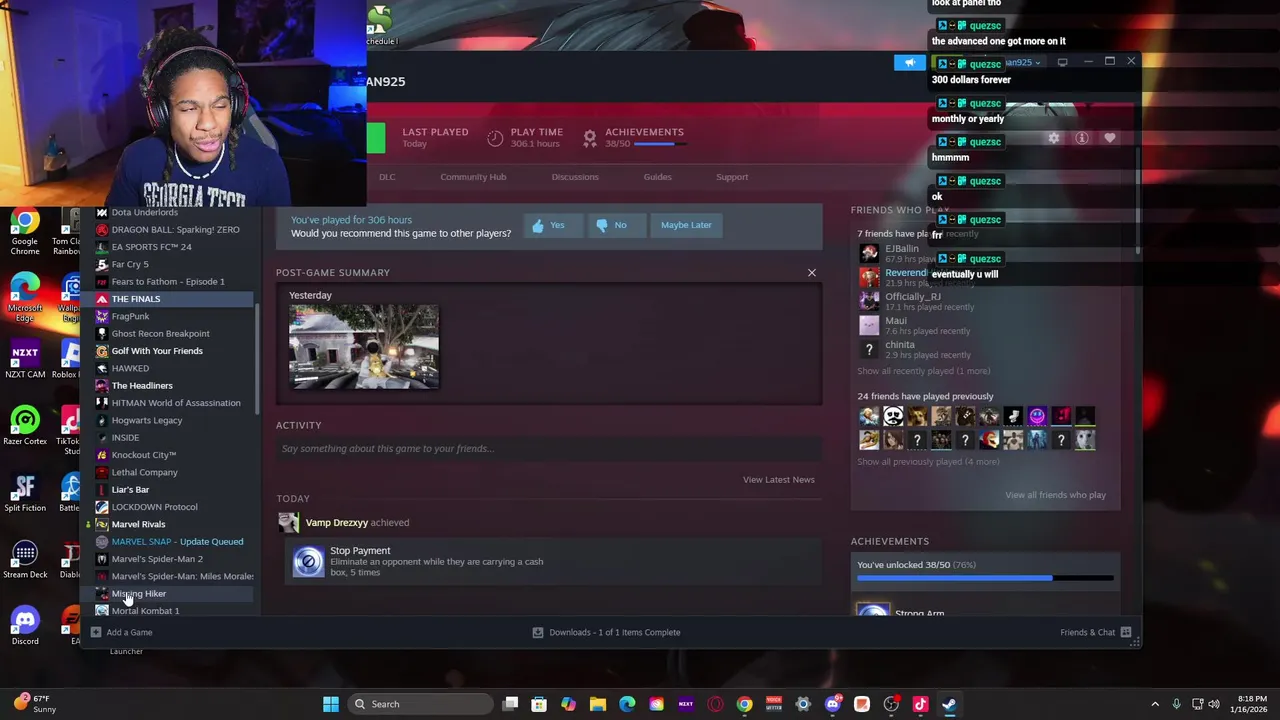Screen dimensions: 1280x720
Task: Click the header achievements progress bar
Action: (660, 144)
